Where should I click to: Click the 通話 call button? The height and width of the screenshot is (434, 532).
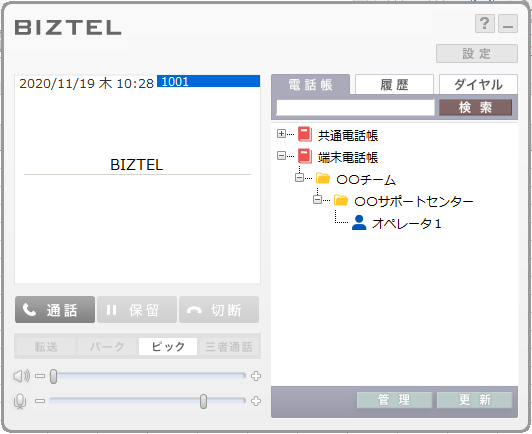click(x=55, y=309)
